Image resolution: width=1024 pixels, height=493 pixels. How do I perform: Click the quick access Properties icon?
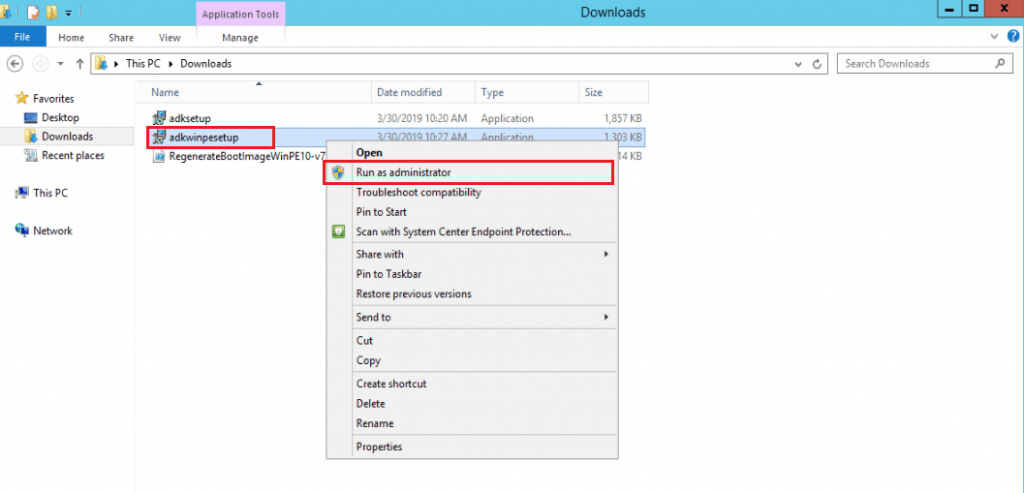32,12
